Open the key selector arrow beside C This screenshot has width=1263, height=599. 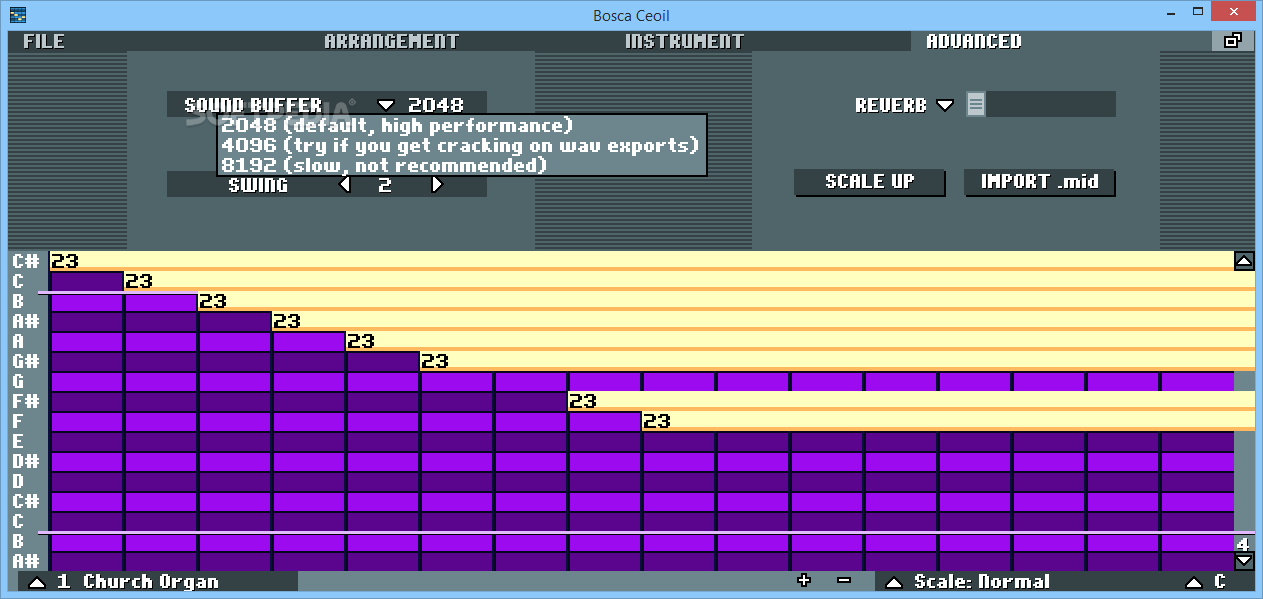point(1193,582)
